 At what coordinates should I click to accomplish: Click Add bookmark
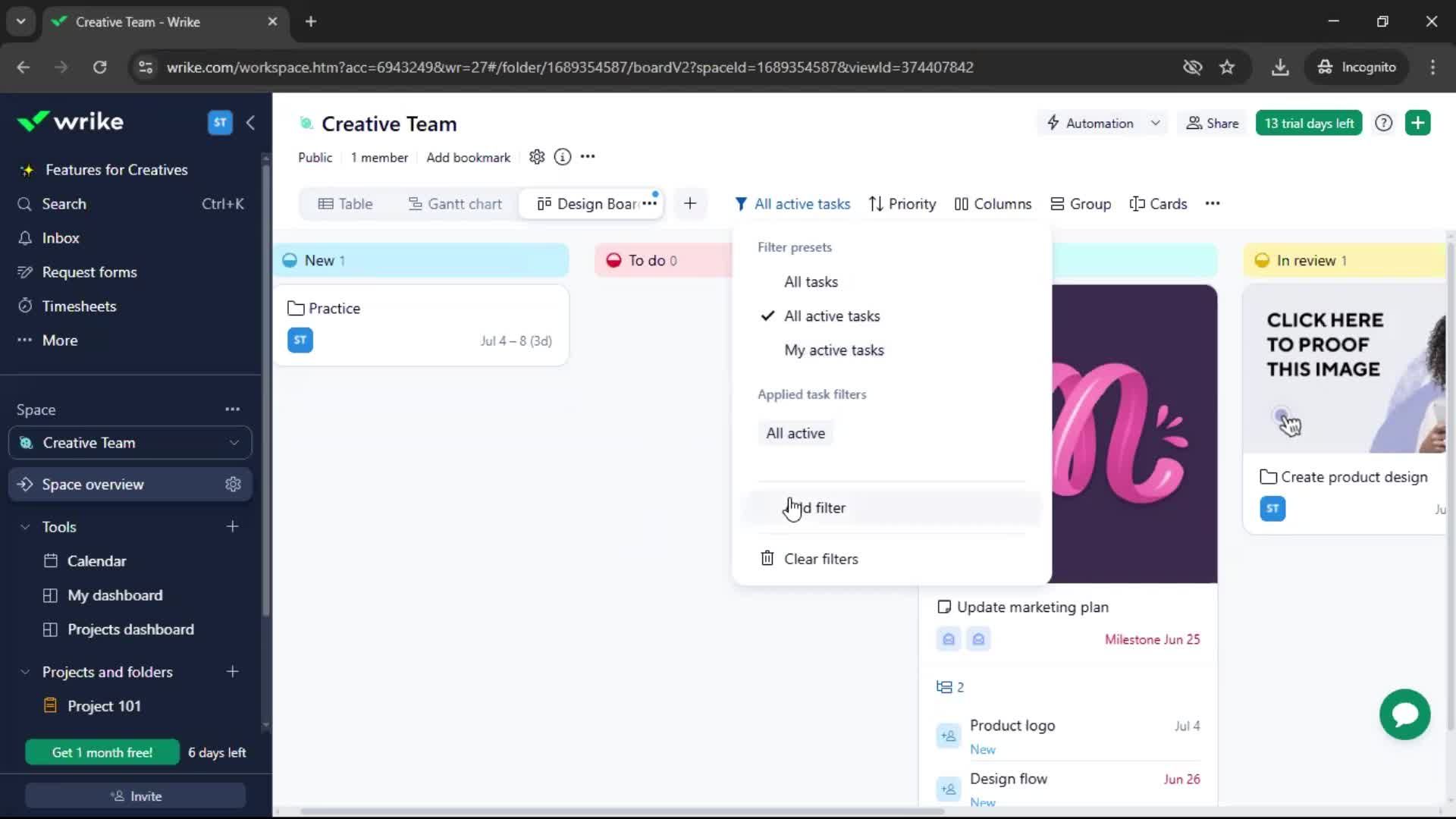pyautogui.click(x=468, y=158)
